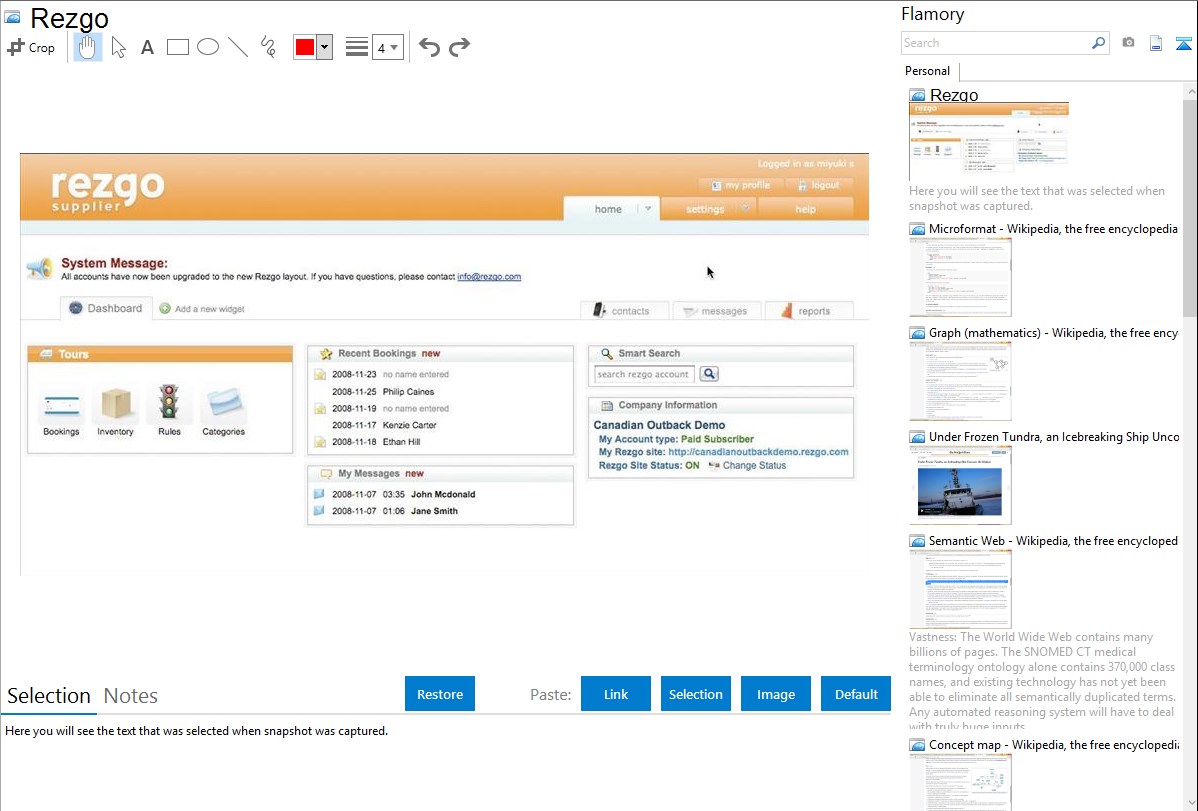Click the Philip Caines booking row
The width and height of the screenshot is (1198, 811).
pos(383,391)
